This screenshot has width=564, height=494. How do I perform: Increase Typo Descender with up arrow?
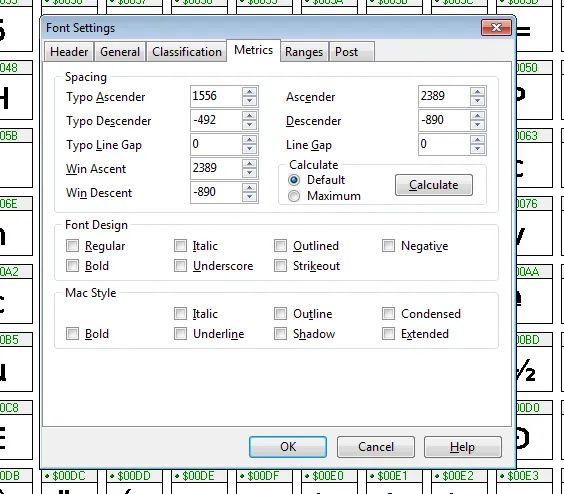249,116
